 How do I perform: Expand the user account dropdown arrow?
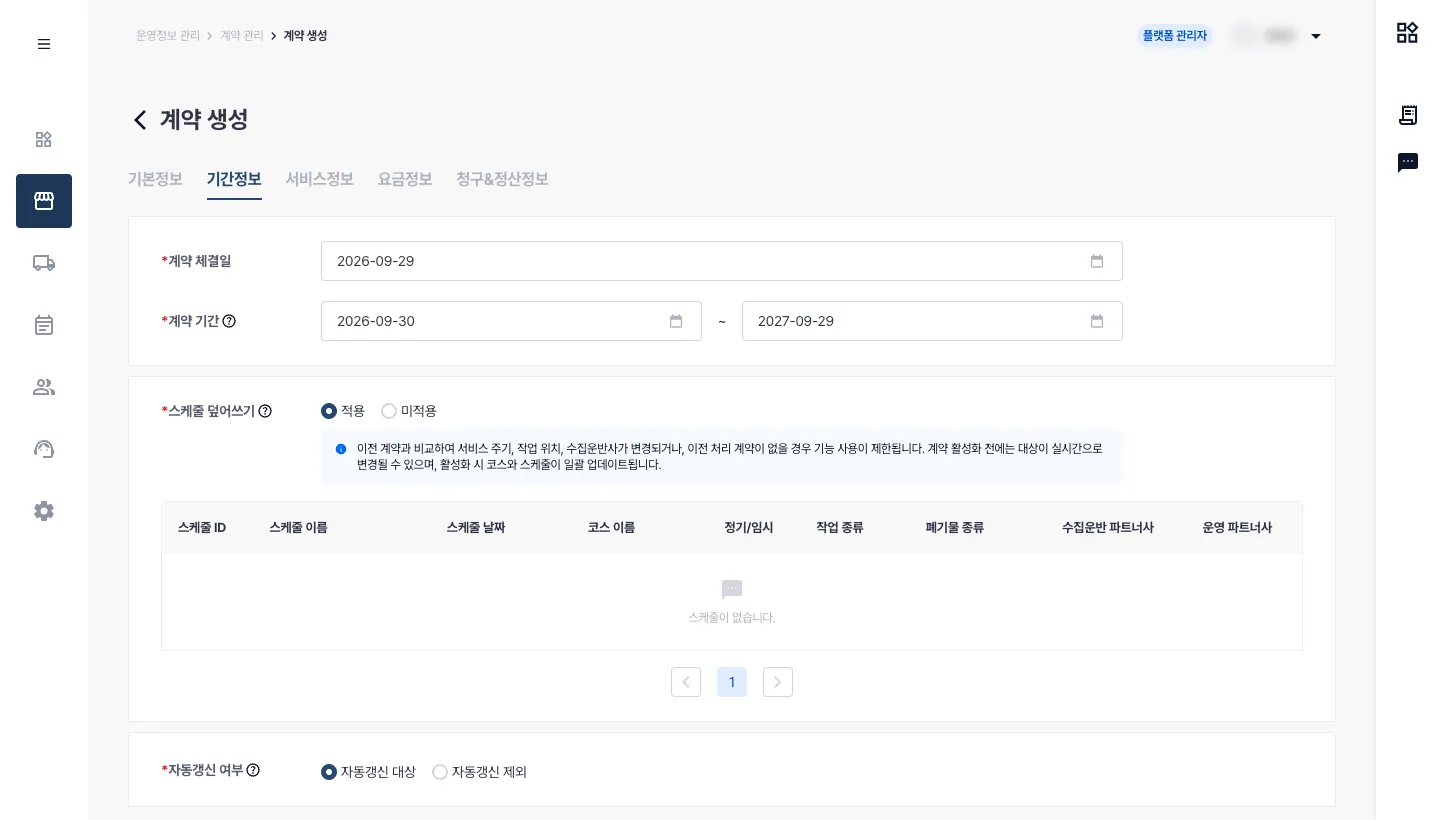[1316, 36]
